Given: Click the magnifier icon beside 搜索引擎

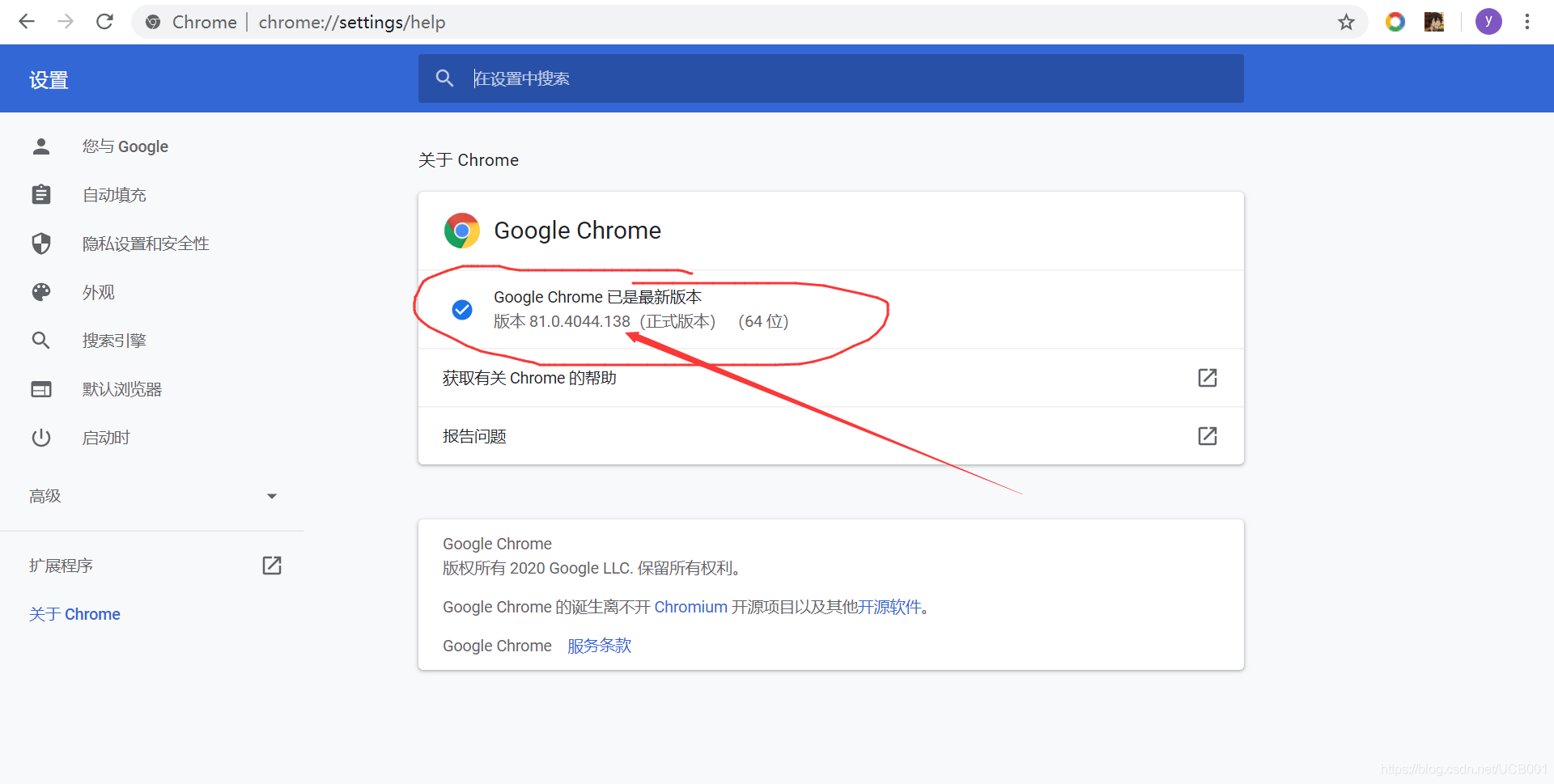Looking at the screenshot, I should [41, 341].
